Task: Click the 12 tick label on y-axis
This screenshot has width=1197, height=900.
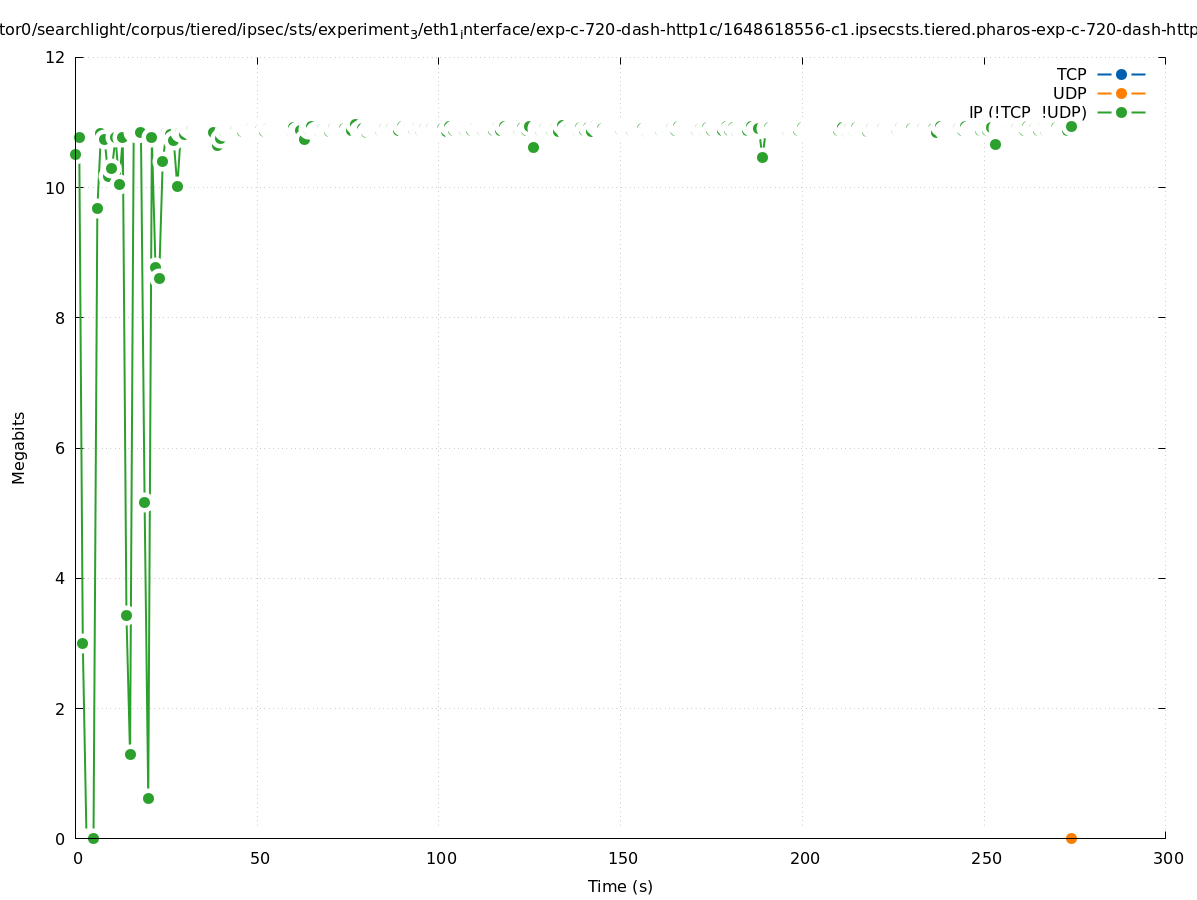Action: (56, 57)
